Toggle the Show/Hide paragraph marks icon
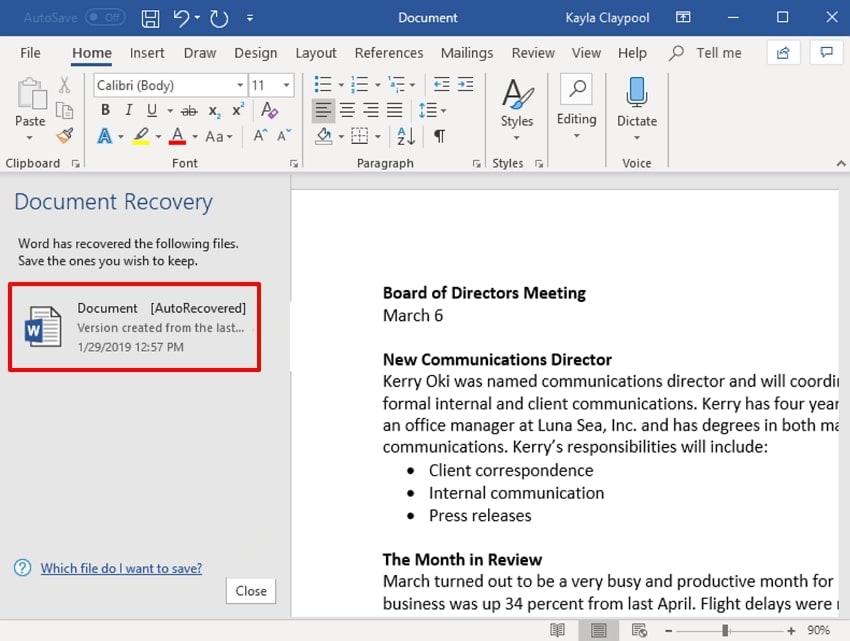850x641 pixels. pos(437,136)
